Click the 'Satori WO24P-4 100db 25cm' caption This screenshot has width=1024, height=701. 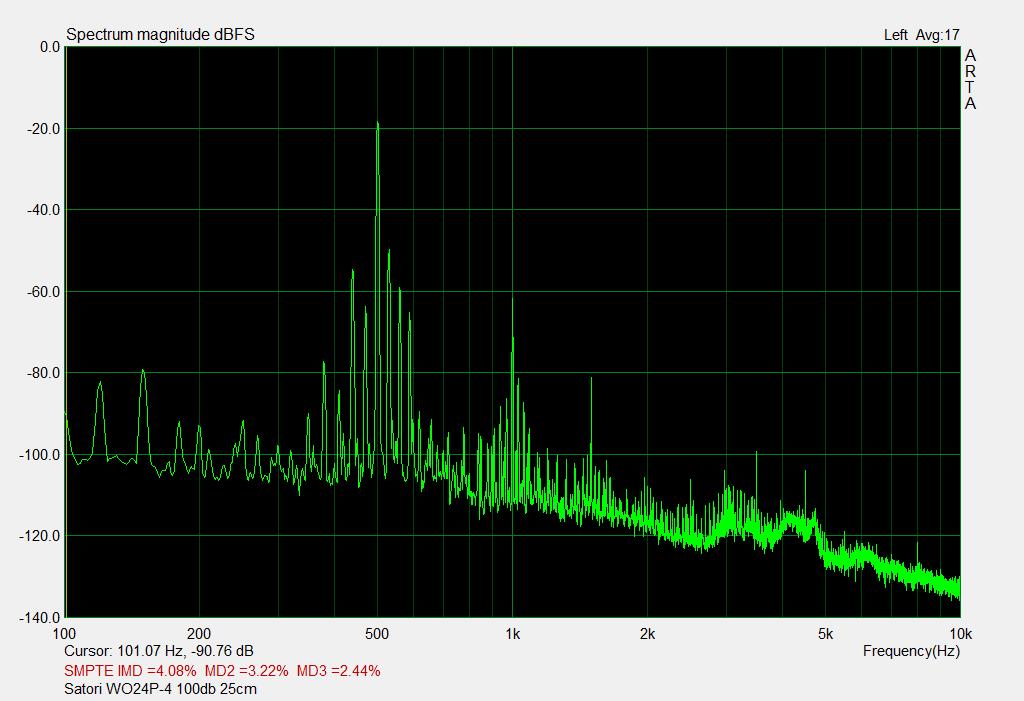pyautogui.click(x=160, y=689)
